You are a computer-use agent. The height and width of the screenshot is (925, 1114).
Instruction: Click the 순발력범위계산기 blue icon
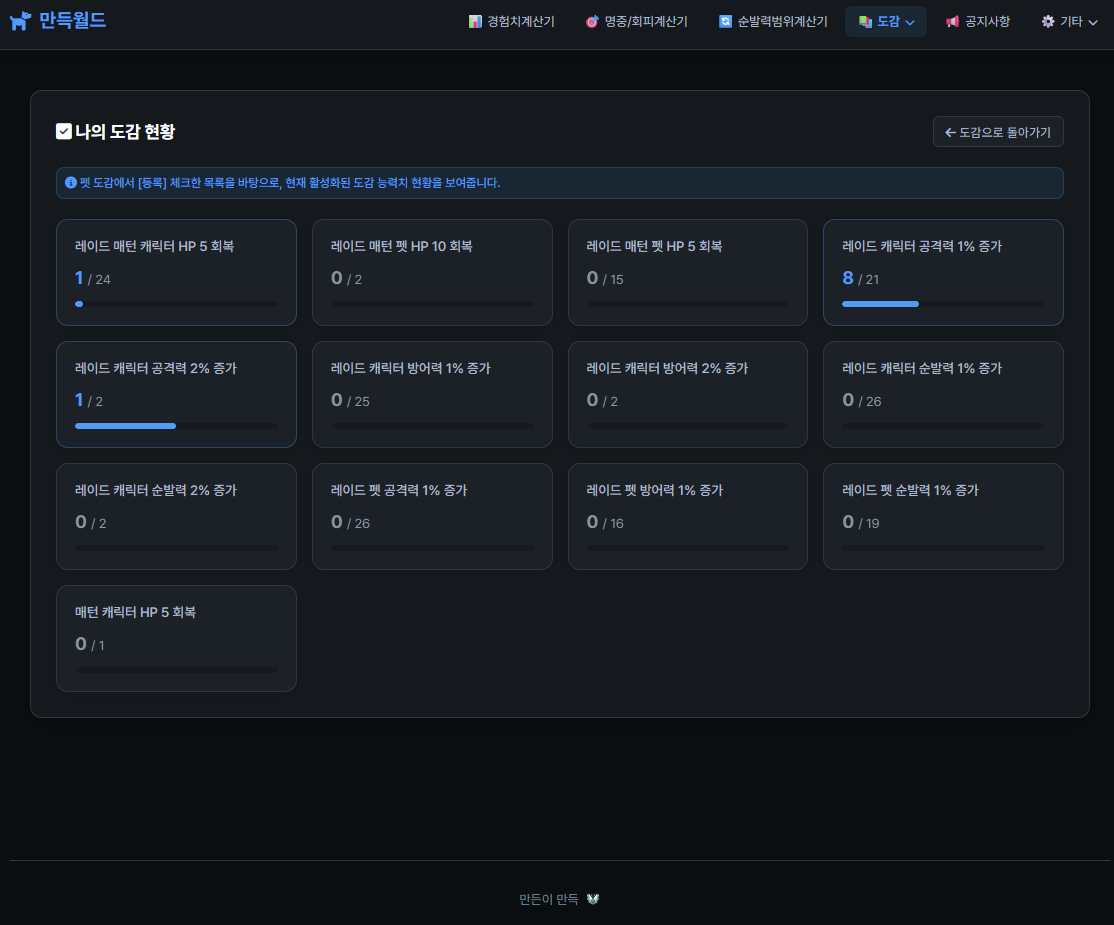point(725,21)
